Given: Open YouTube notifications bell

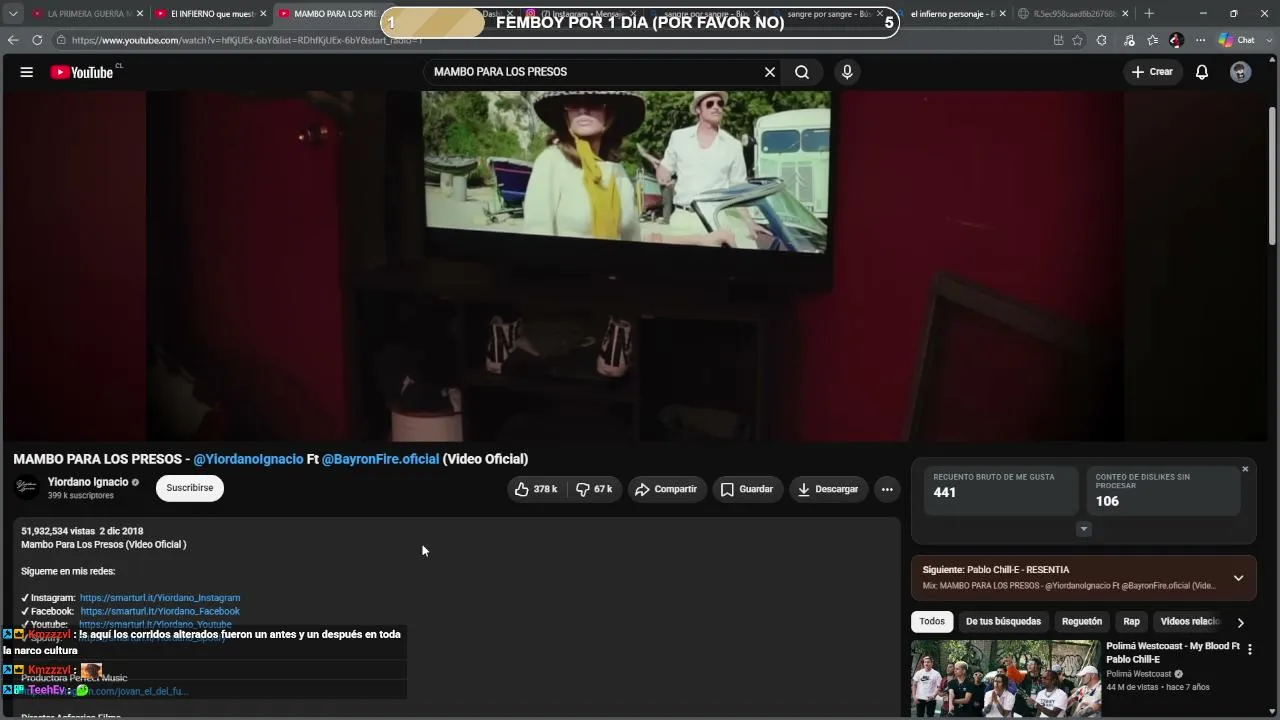Looking at the screenshot, I should click(1202, 72).
